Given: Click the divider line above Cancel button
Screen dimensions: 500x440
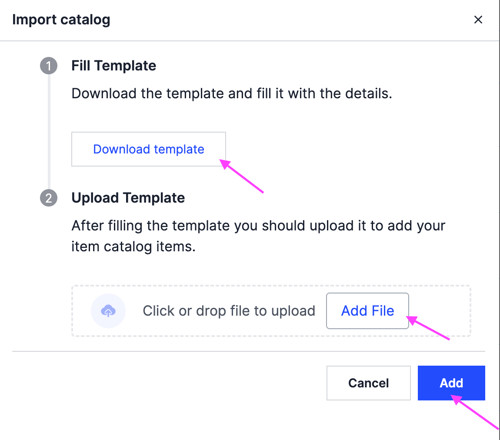Looking at the screenshot, I should pos(249,351).
